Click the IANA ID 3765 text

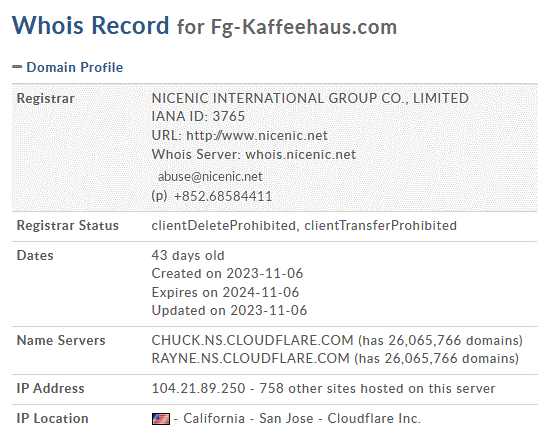[x=198, y=116]
